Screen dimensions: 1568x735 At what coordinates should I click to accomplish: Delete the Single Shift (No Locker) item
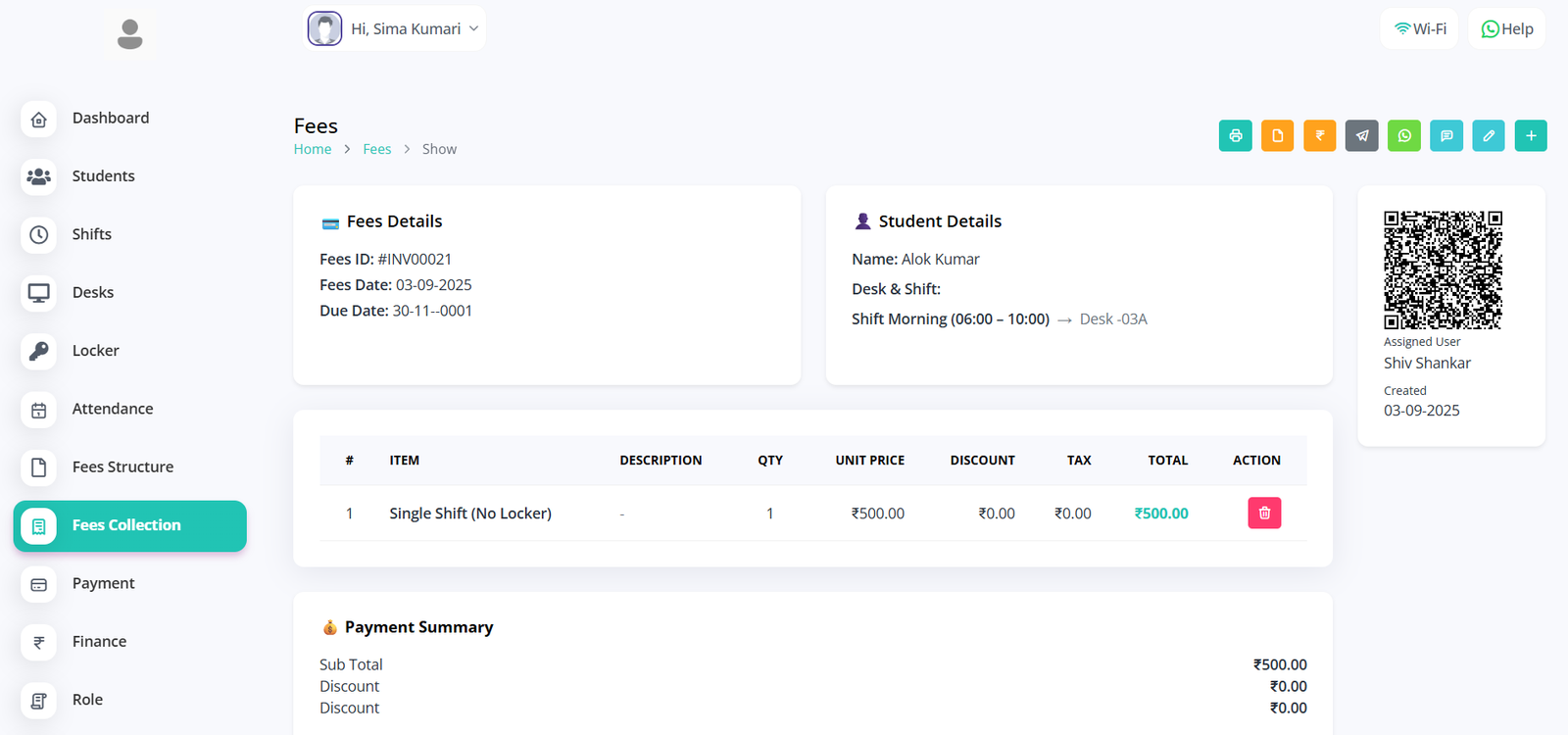1263,513
